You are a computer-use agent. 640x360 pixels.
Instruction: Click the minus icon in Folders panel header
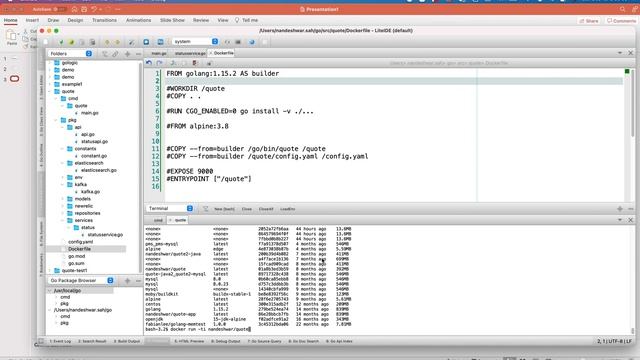138,53
